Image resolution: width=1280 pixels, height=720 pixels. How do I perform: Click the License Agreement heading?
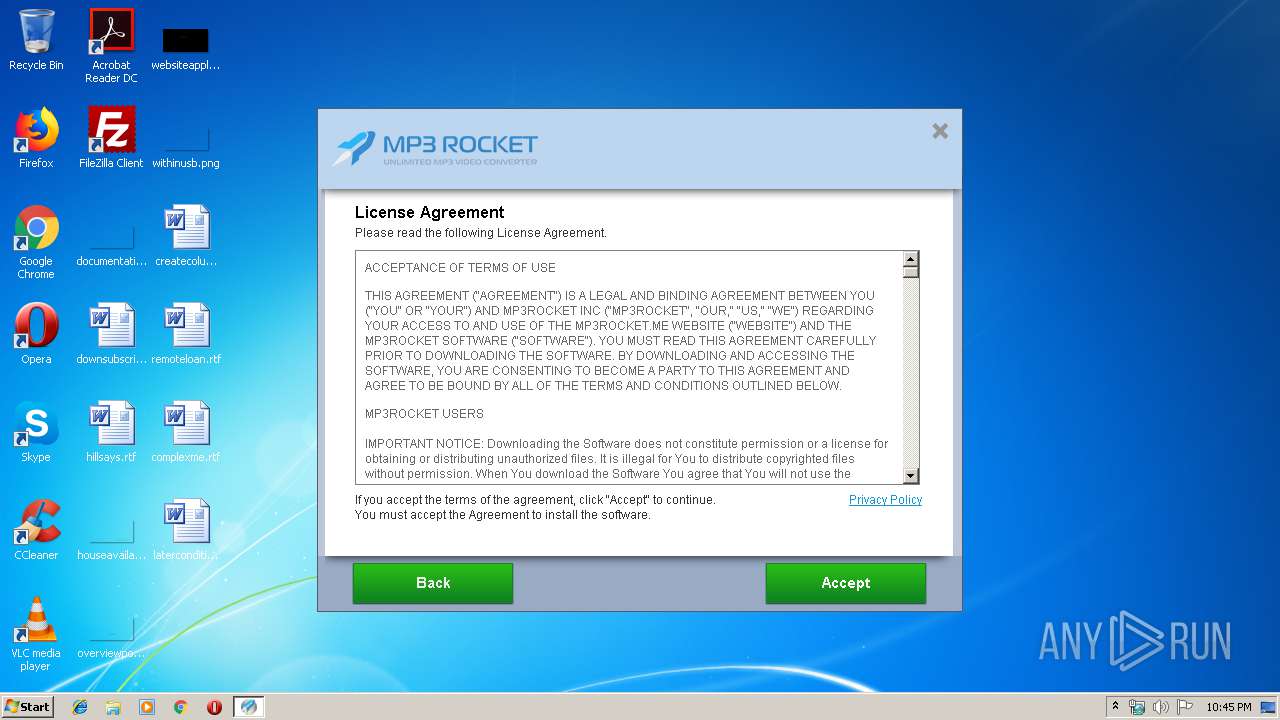pos(430,212)
